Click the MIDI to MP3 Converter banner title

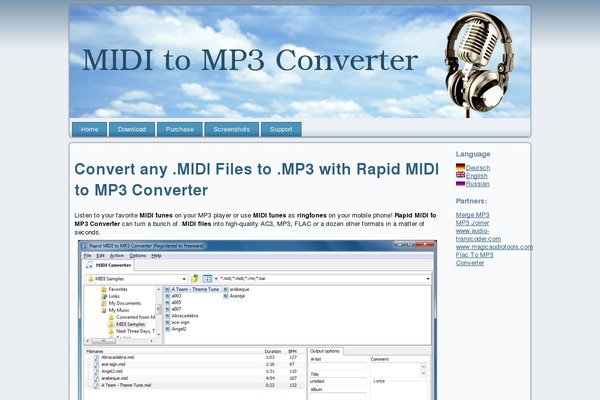[250, 60]
